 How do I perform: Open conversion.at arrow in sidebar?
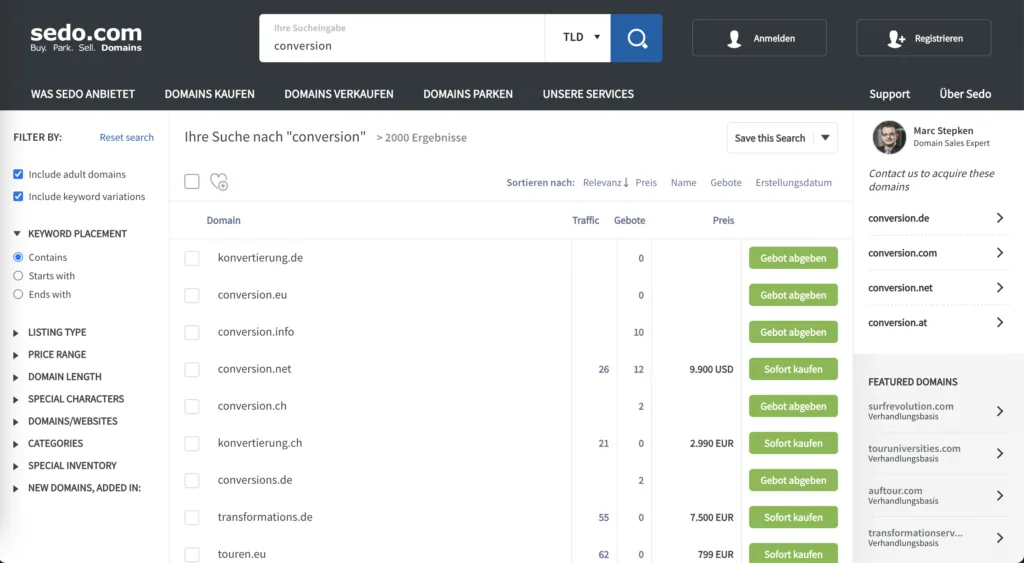pyautogui.click(x=1000, y=323)
